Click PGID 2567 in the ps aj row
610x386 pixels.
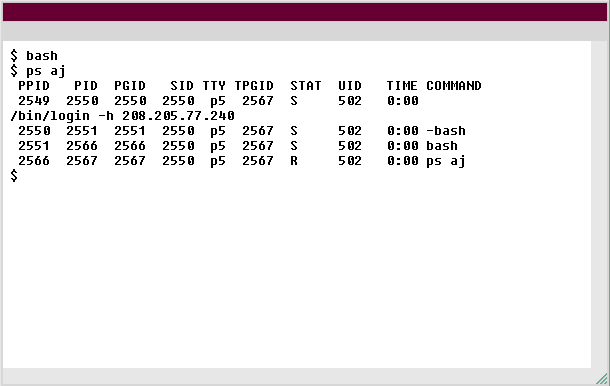click(130, 161)
